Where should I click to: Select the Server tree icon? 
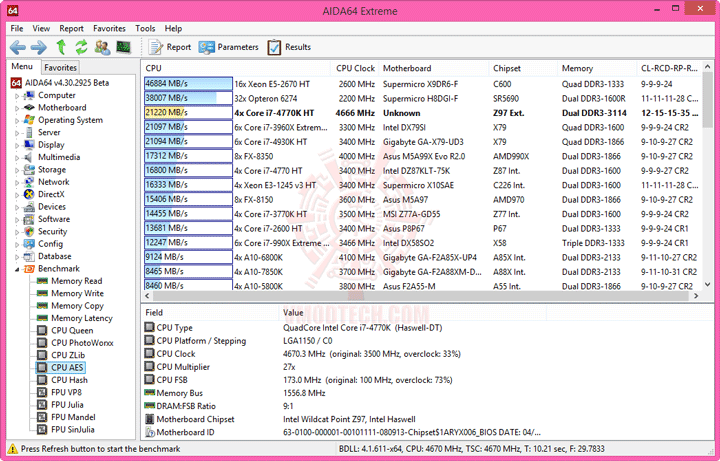click(29, 132)
